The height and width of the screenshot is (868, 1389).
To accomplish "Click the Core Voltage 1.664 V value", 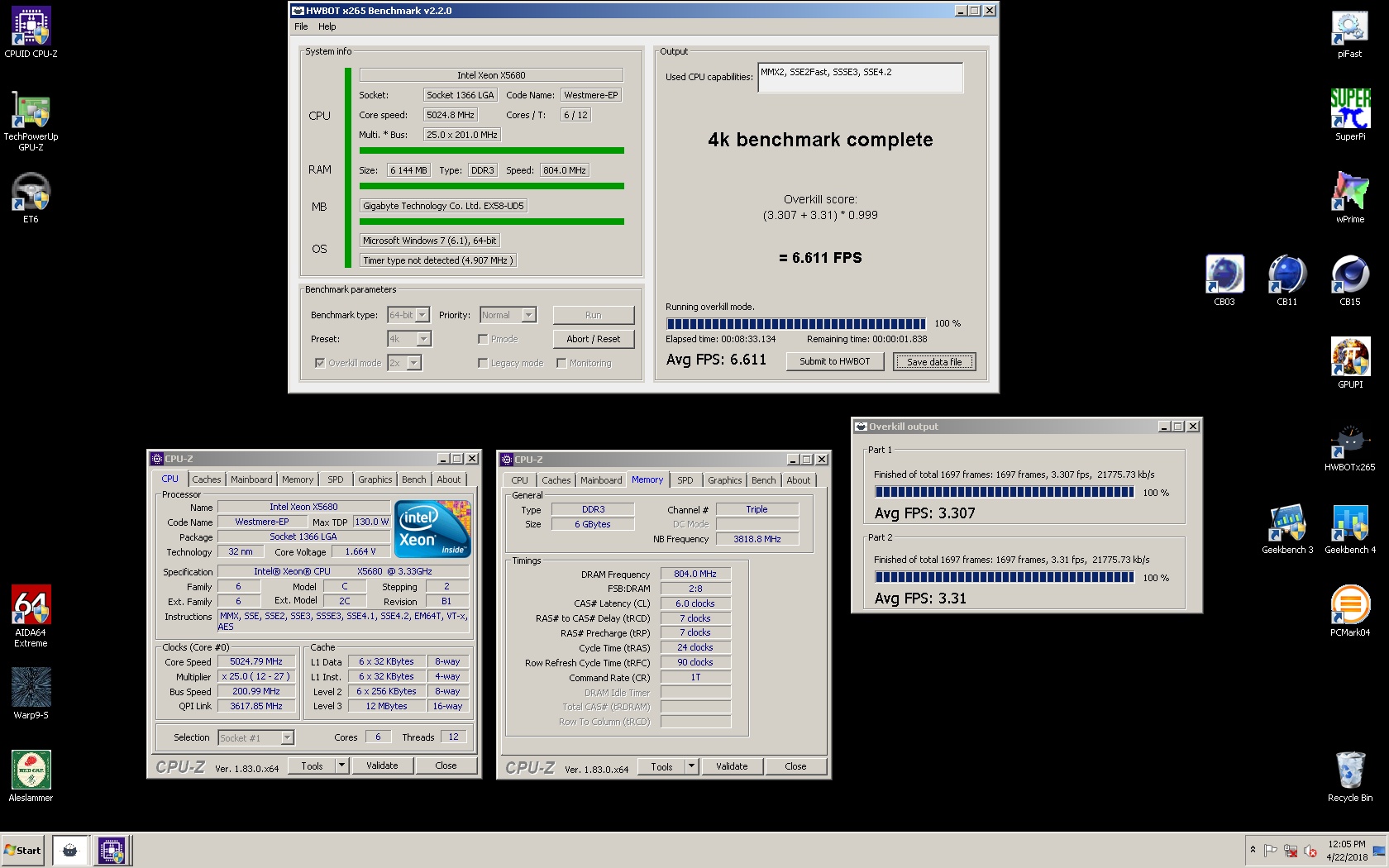I will pos(360,551).
